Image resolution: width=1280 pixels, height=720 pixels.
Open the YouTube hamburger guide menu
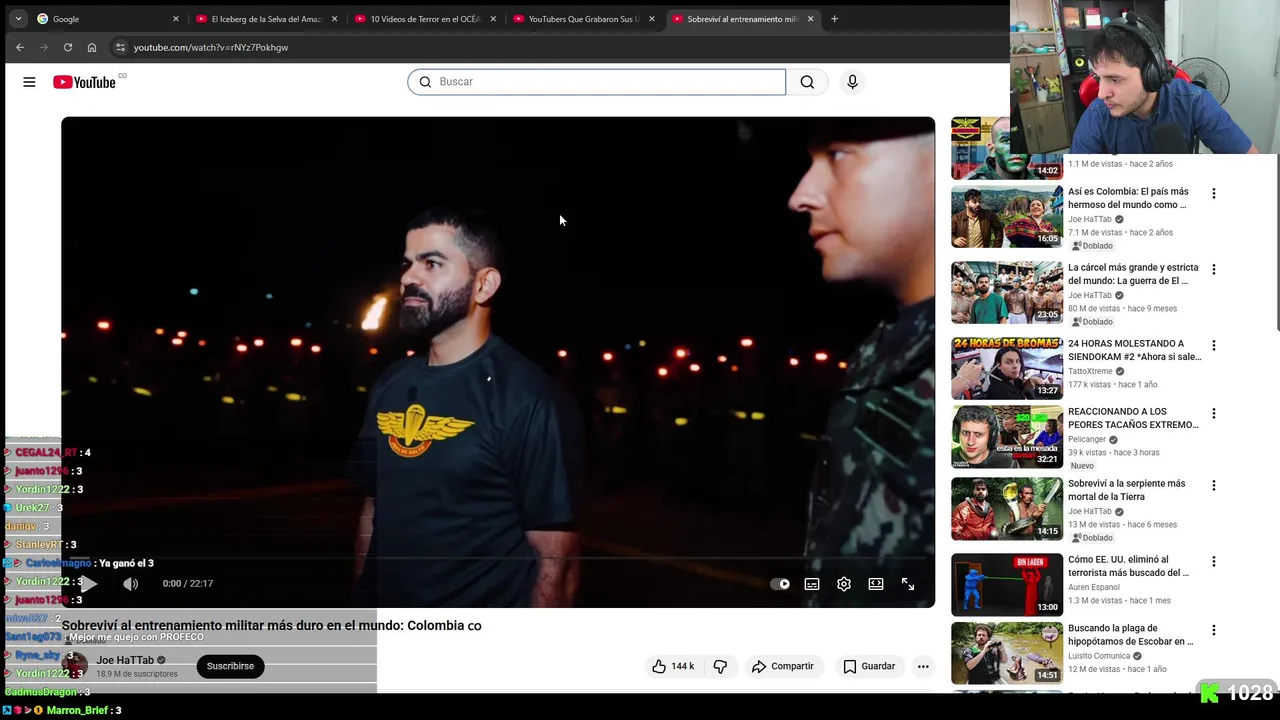(29, 82)
